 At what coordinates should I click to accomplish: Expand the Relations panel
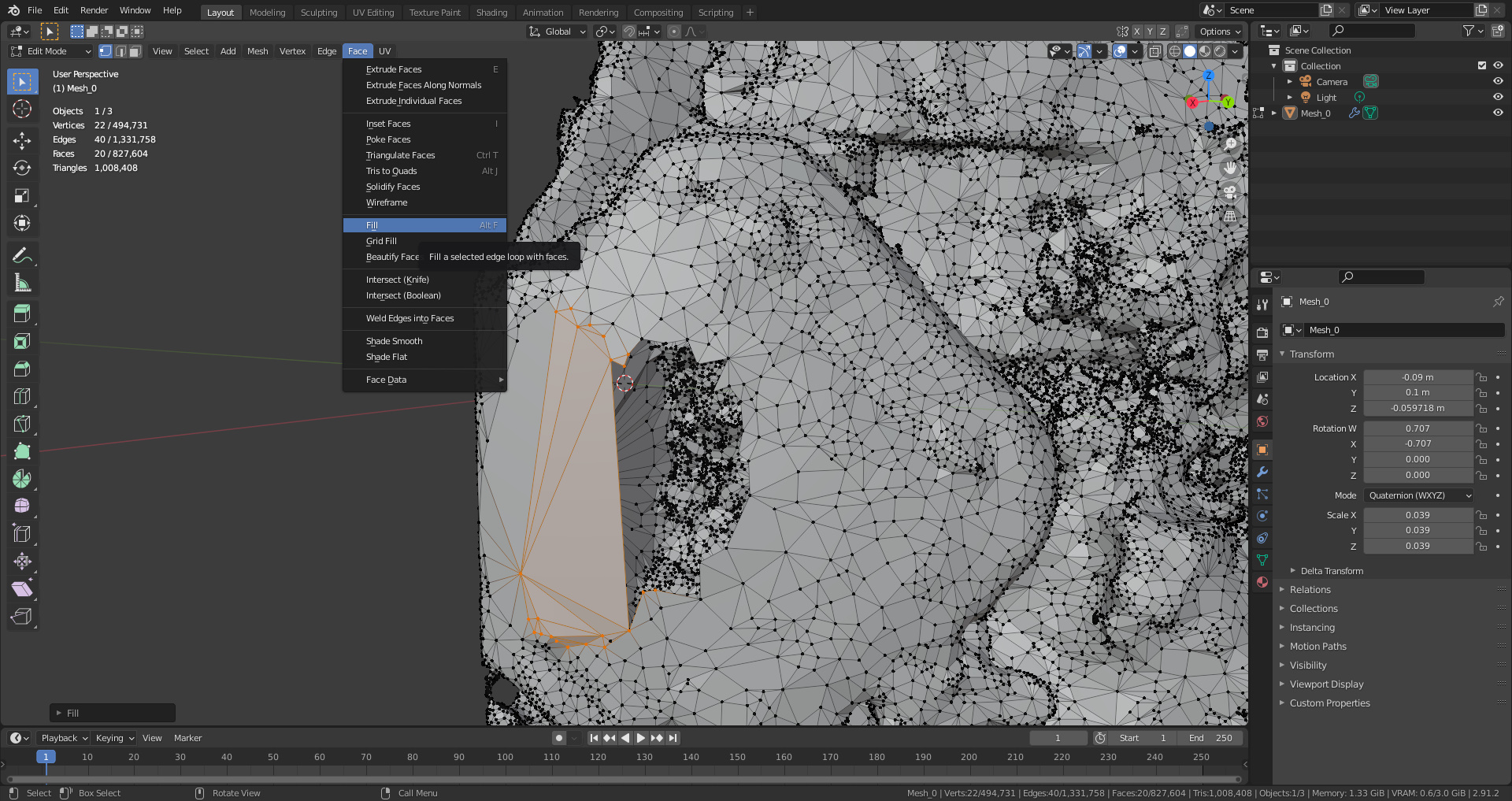pyautogui.click(x=1310, y=590)
